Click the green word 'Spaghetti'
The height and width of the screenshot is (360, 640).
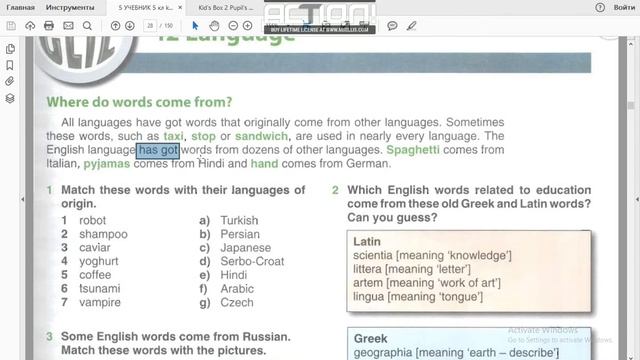[413, 150]
